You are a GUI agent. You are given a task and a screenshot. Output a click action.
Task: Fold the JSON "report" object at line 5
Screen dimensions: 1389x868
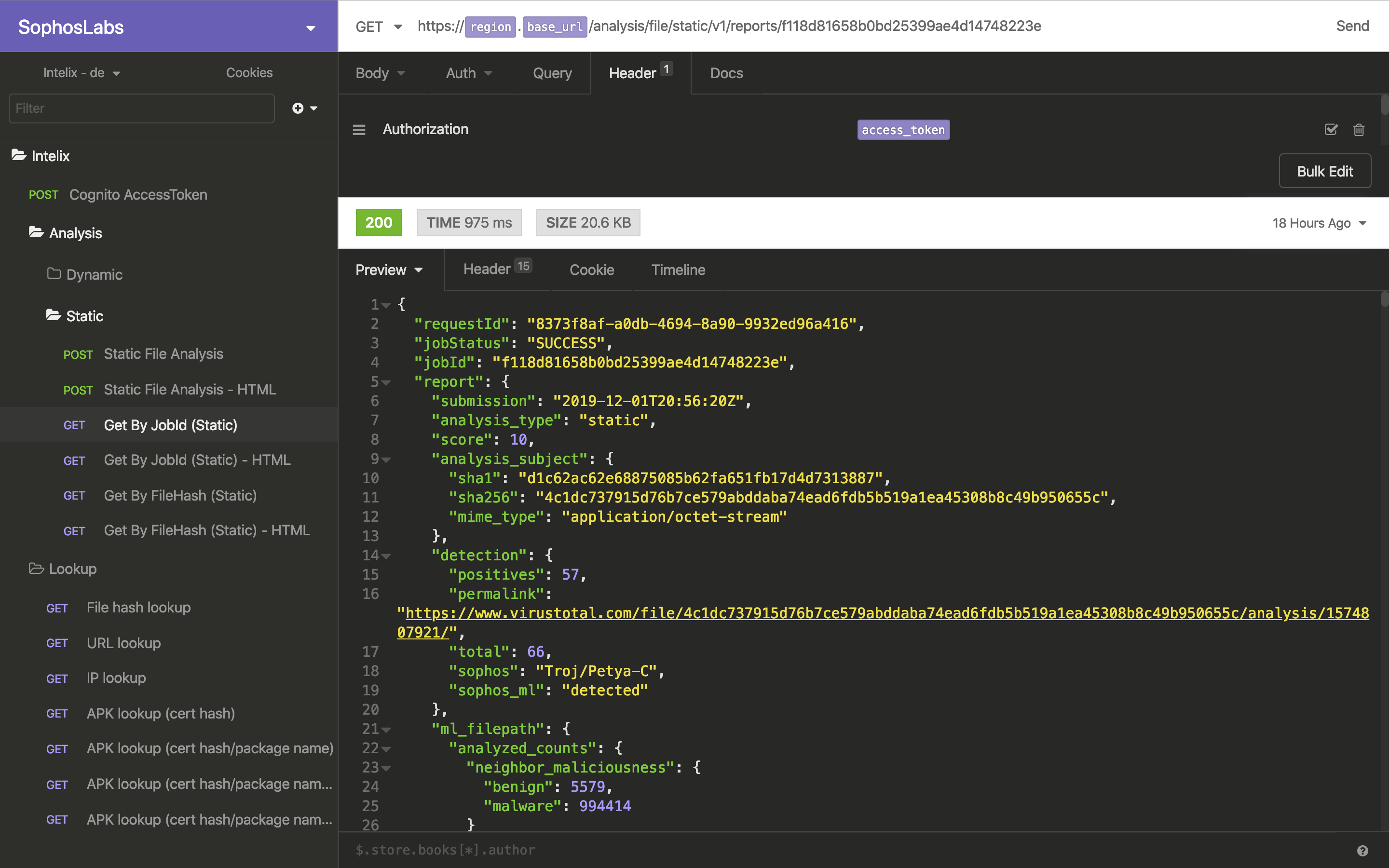tap(387, 382)
